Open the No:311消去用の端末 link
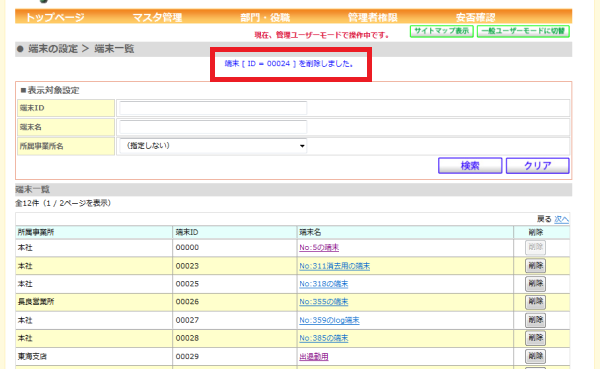Screen dimensions: 600x369 tap(334, 266)
